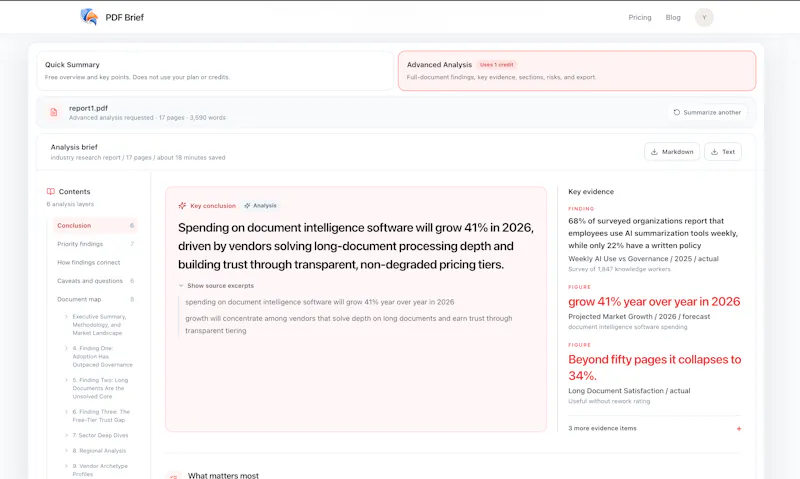Viewport: 800px width, 479px height.
Task: Open 4. Finding One: Adoption Has Outpaced Governance
Action: (102, 357)
